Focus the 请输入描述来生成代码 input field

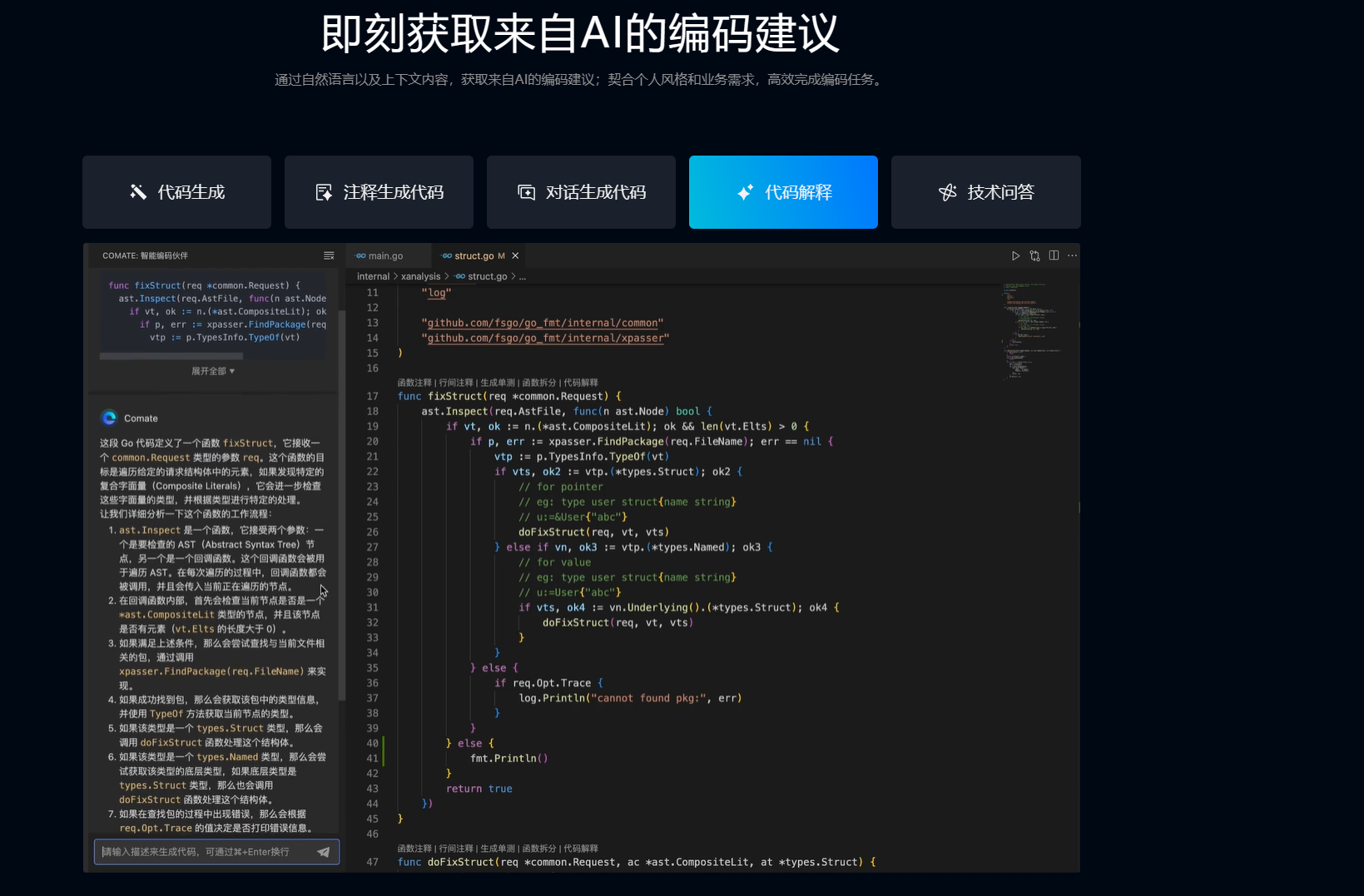point(216,852)
